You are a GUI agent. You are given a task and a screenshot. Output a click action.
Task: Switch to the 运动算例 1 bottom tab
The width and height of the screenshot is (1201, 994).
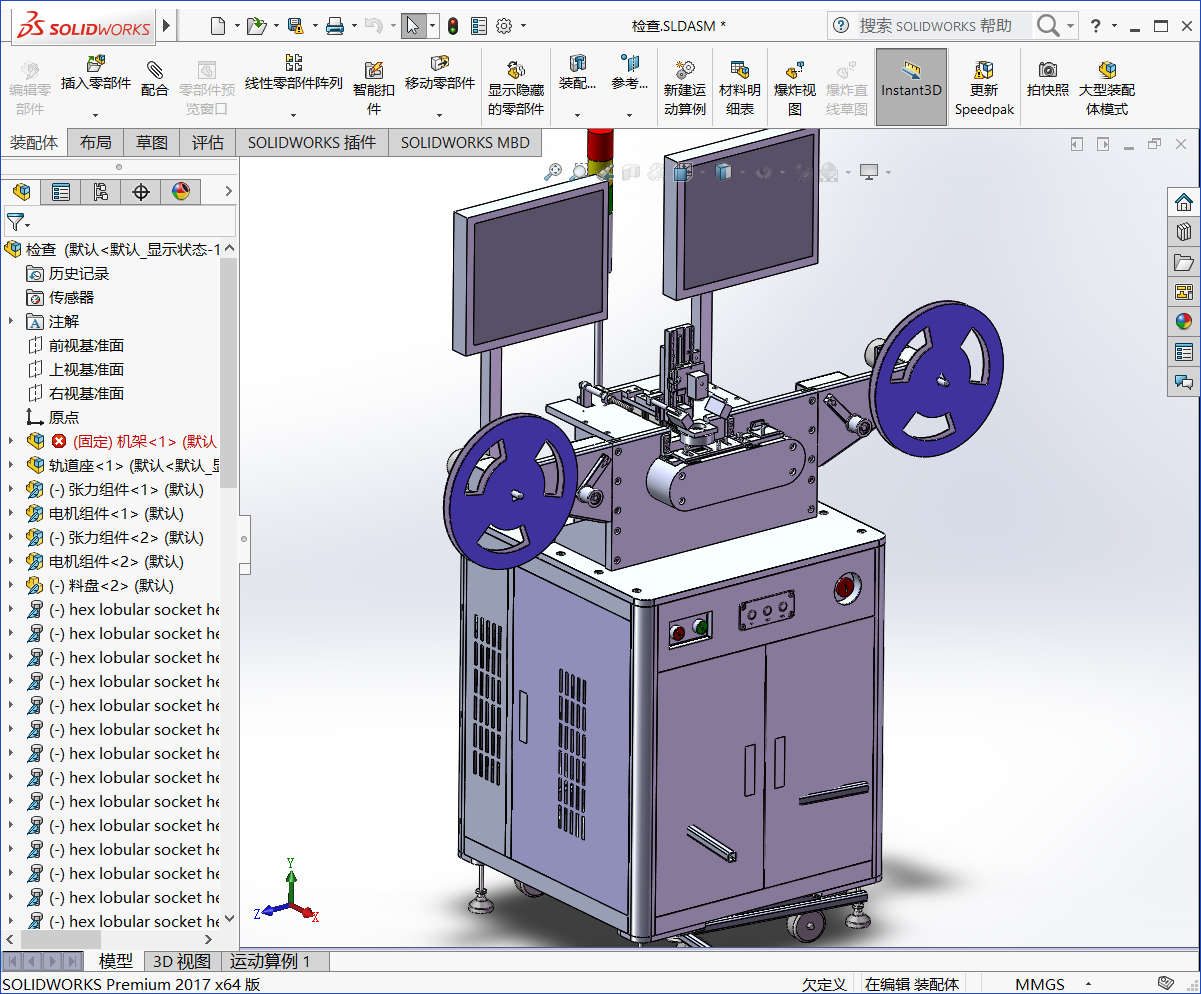click(270, 961)
